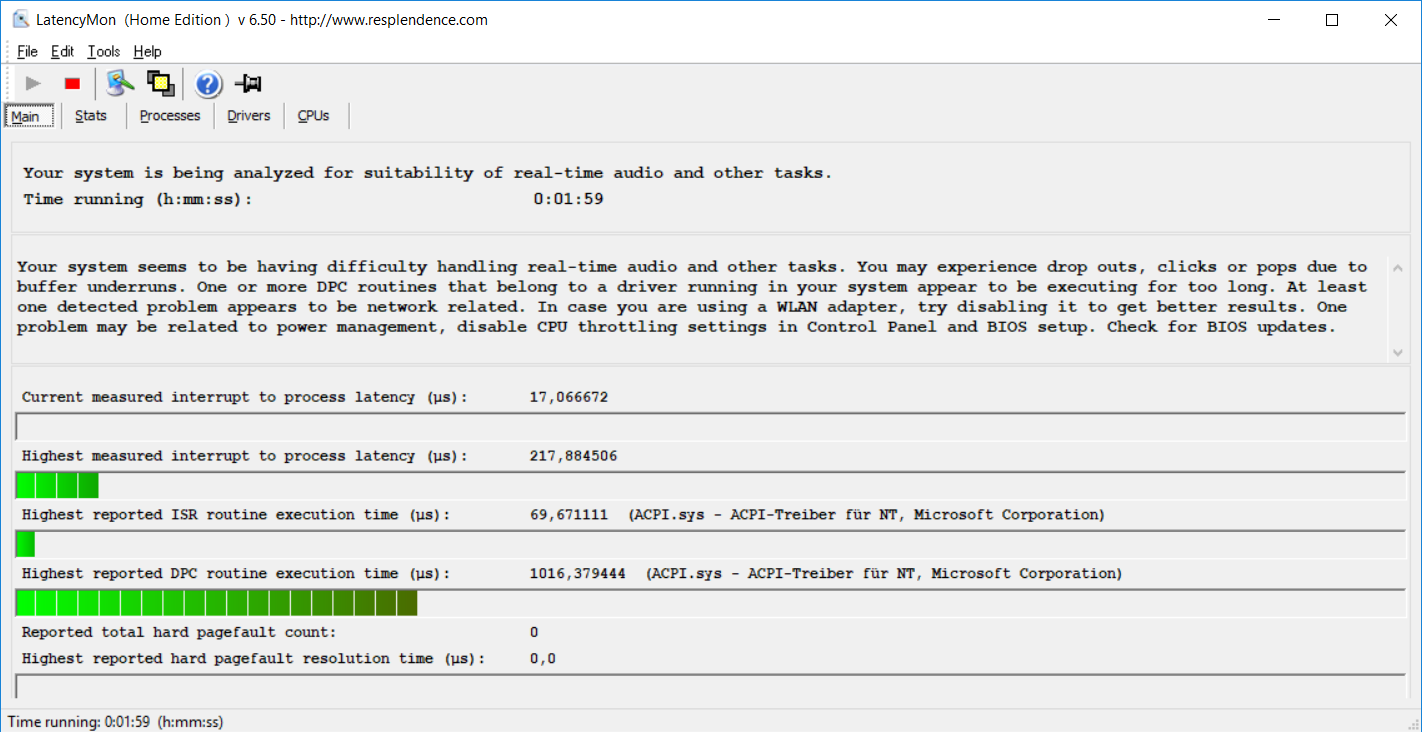Click the highest ISR execution time bar
This screenshot has width=1422, height=732.
26,545
